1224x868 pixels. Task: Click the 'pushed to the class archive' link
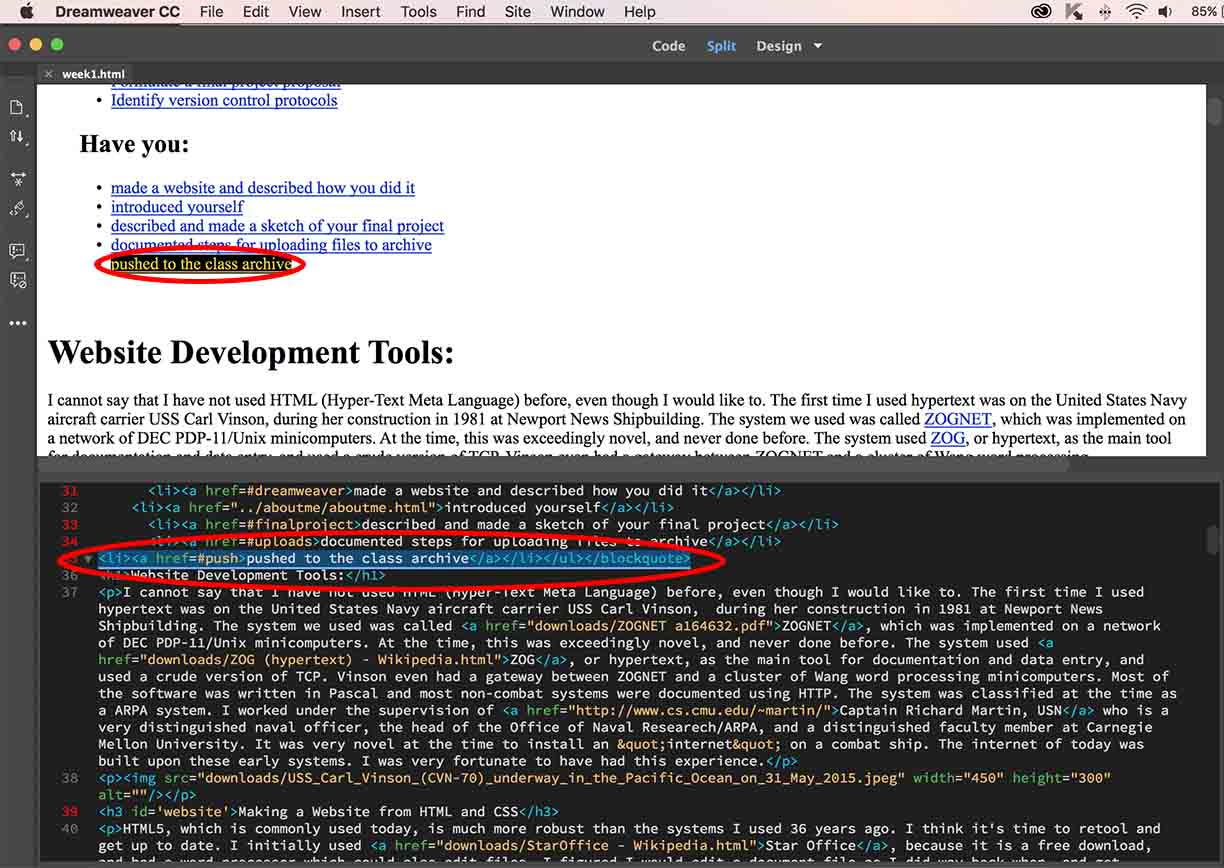pos(201,264)
